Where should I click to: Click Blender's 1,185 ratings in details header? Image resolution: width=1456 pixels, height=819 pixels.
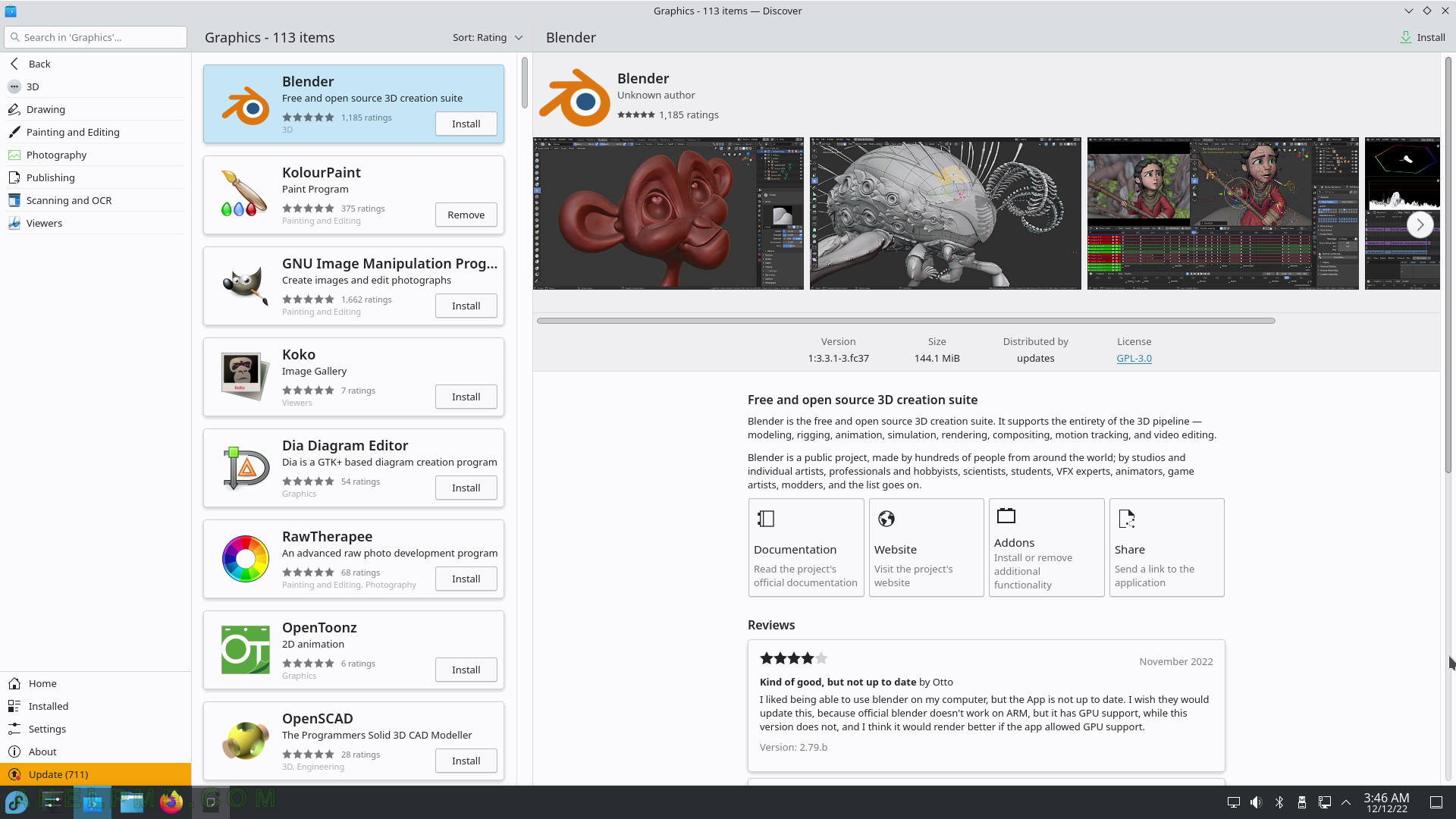coord(689,115)
